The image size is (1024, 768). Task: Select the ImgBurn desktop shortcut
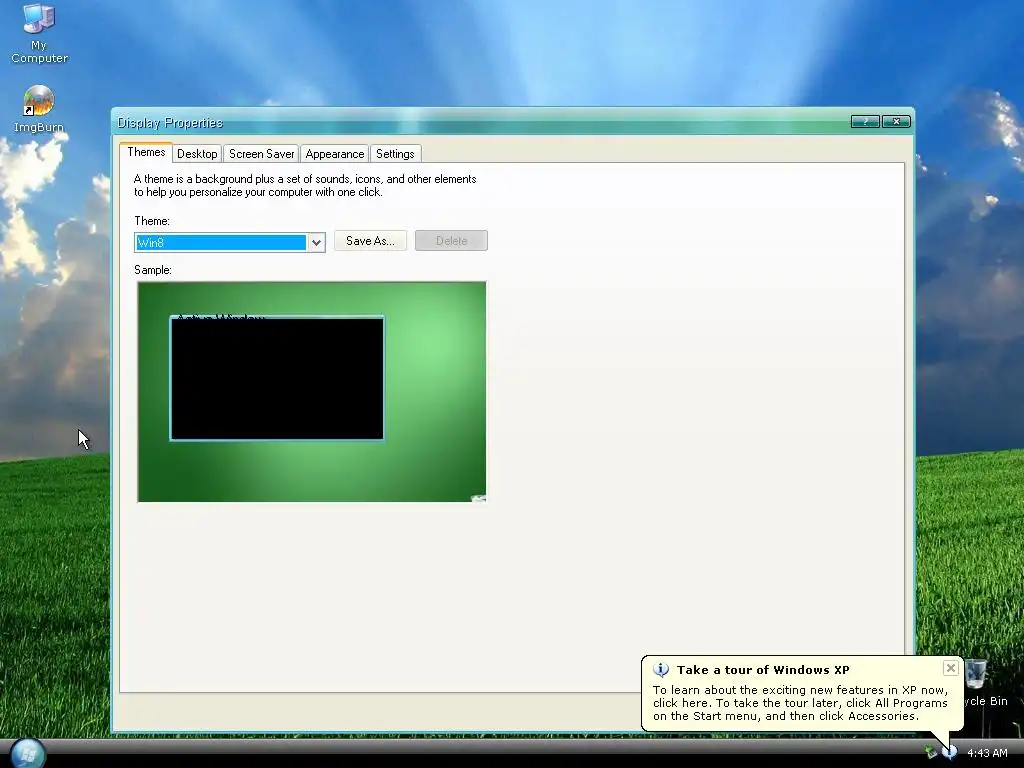39,109
